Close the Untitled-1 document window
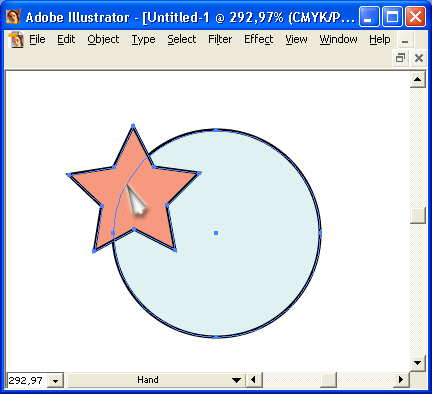The width and height of the screenshot is (432, 394). (419, 58)
